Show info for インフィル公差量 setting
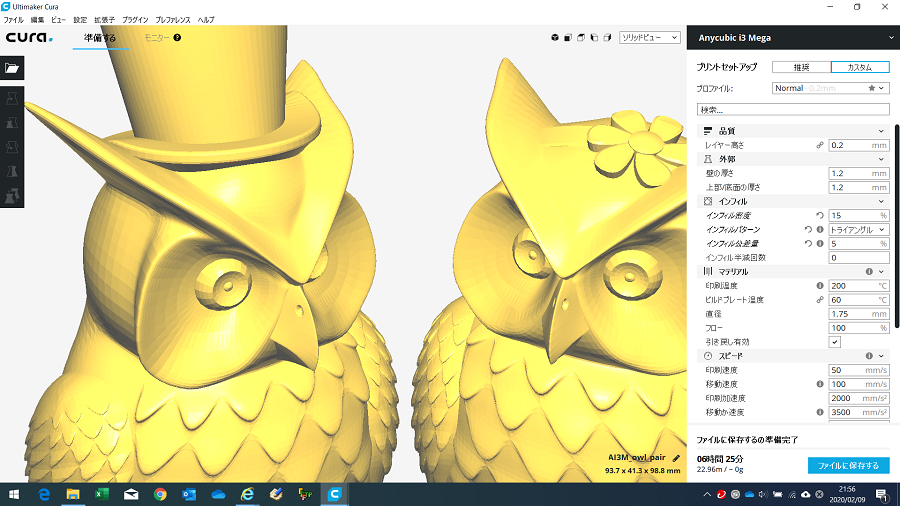 820,243
